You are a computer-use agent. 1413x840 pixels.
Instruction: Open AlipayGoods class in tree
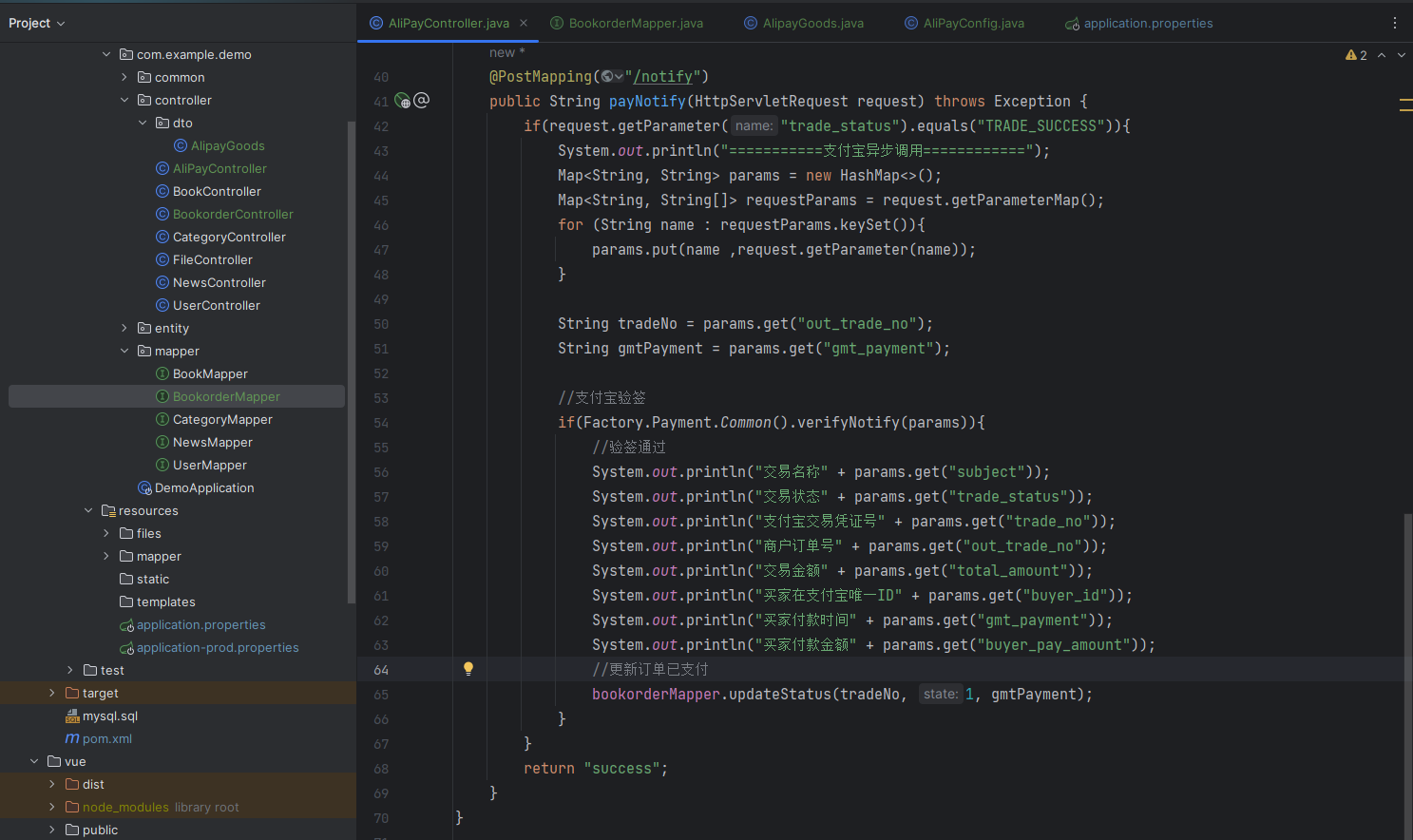(220, 145)
